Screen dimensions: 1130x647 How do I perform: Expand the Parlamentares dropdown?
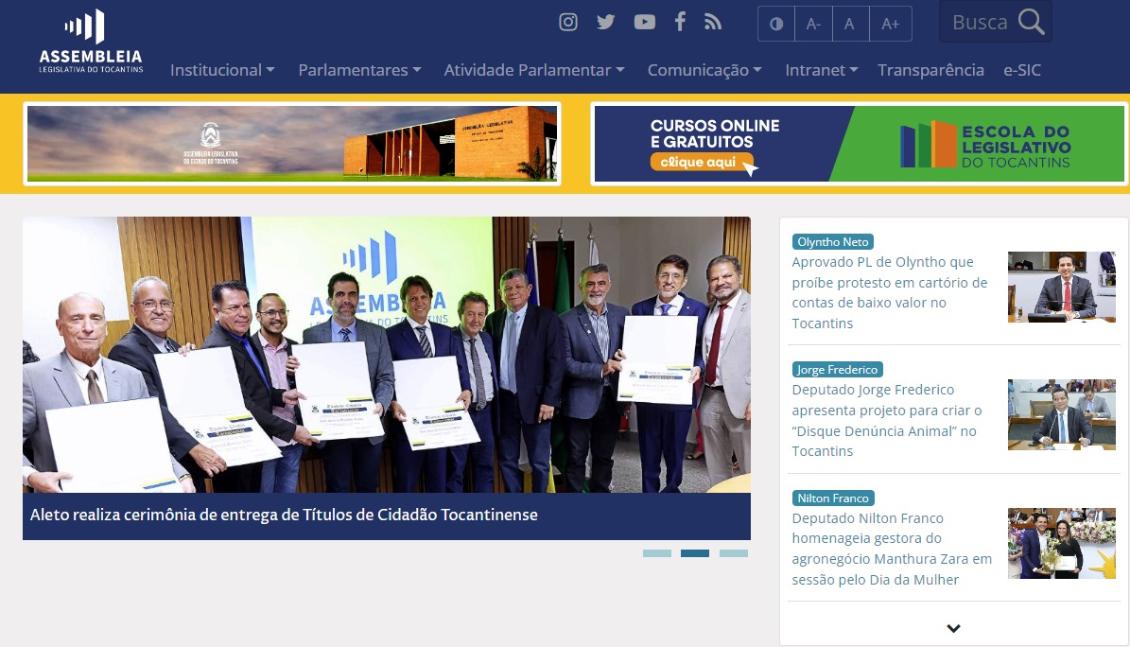click(x=358, y=71)
